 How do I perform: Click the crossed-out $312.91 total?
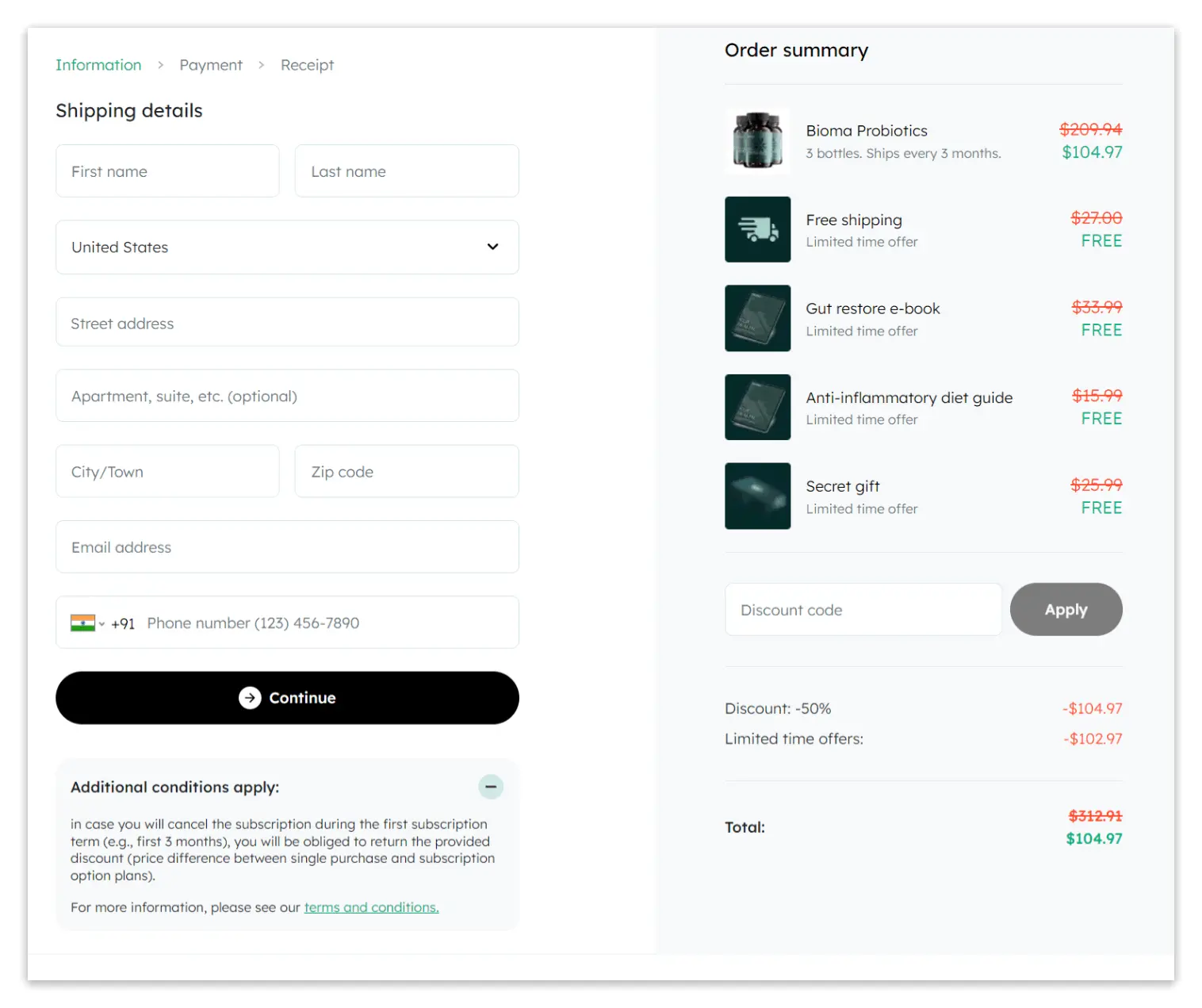click(x=1095, y=815)
